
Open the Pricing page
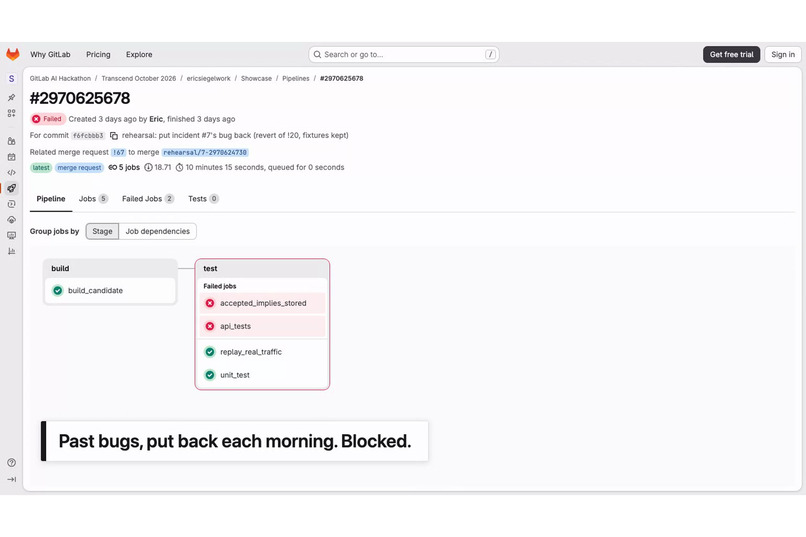pyautogui.click(x=98, y=54)
